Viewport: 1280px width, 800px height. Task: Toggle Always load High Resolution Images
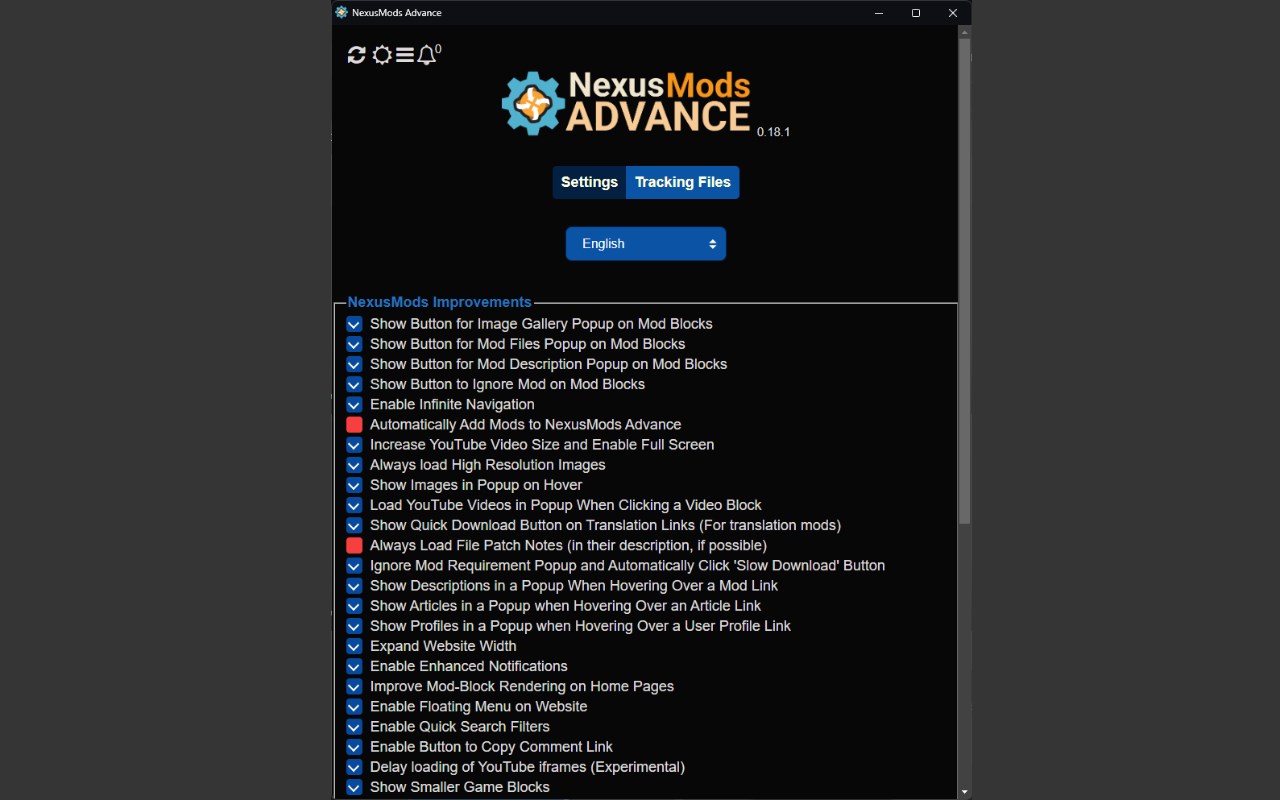point(354,465)
